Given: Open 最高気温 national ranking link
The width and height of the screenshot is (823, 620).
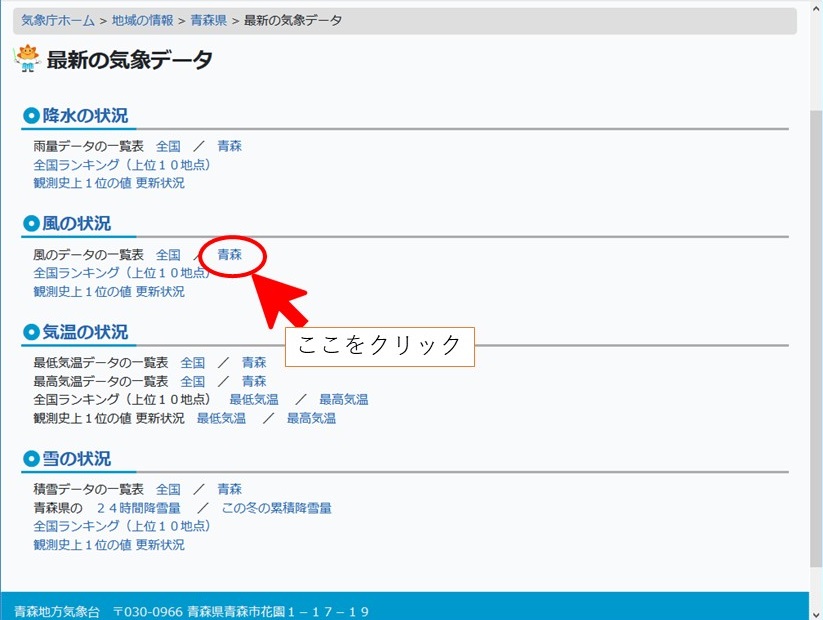Looking at the screenshot, I should pyautogui.click(x=344, y=400).
